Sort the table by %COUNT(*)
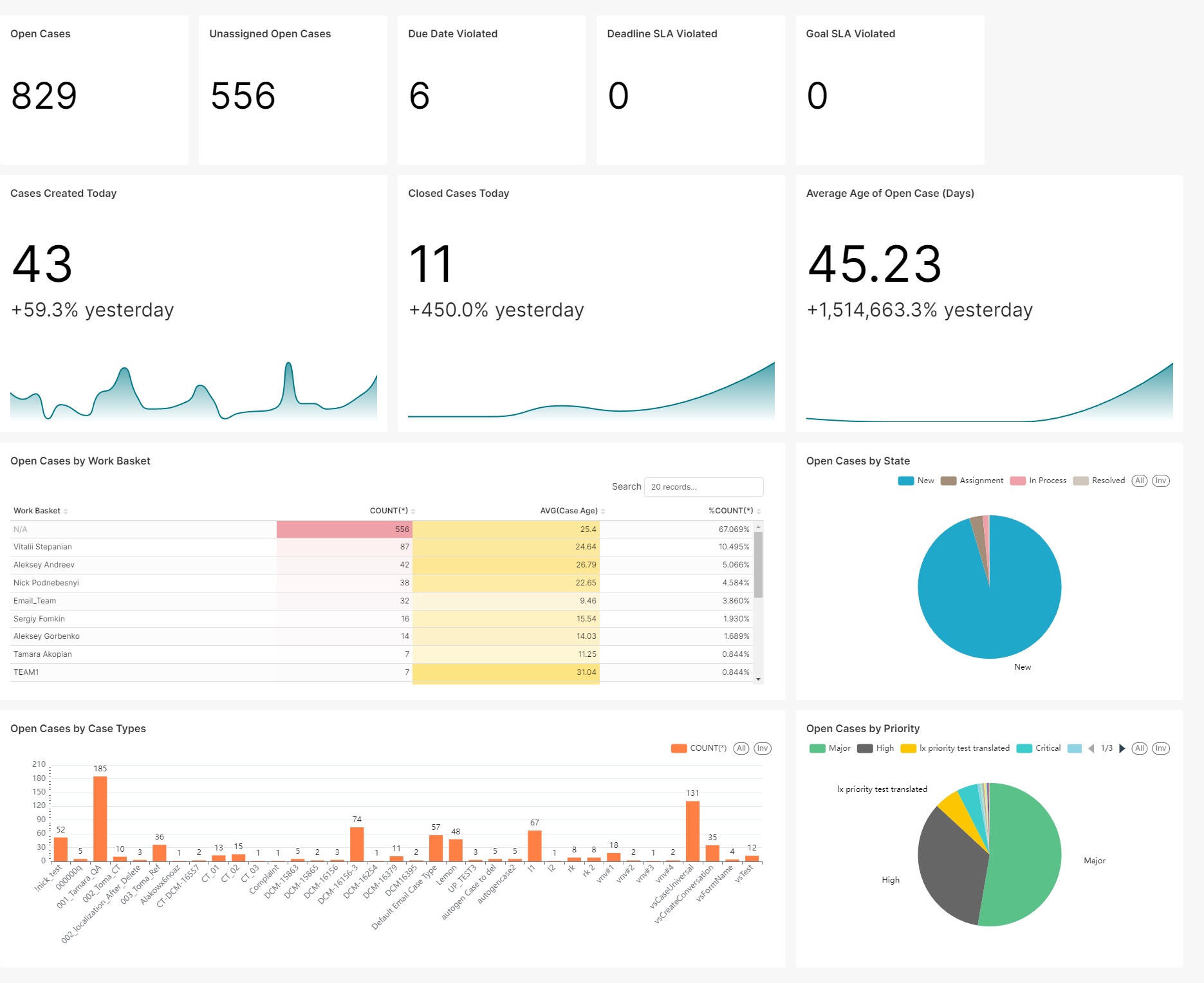Viewport: 1204px width, 983px height. 730,510
